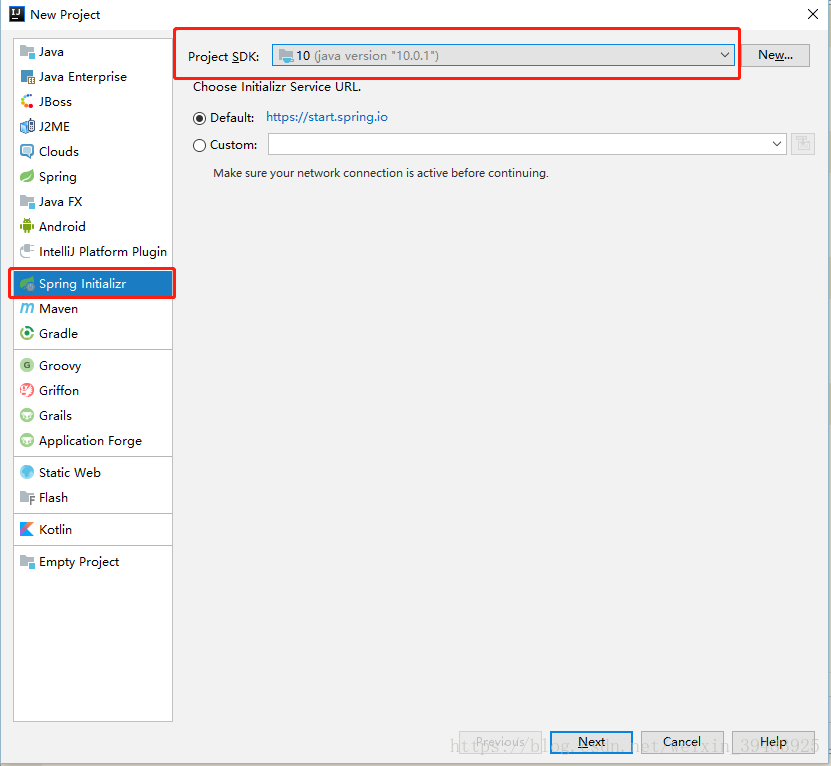The width and height of the screenshot is (831, 766).
Task: Click the IntelliJ Platform Plugin icon
Action: (27, 251)
